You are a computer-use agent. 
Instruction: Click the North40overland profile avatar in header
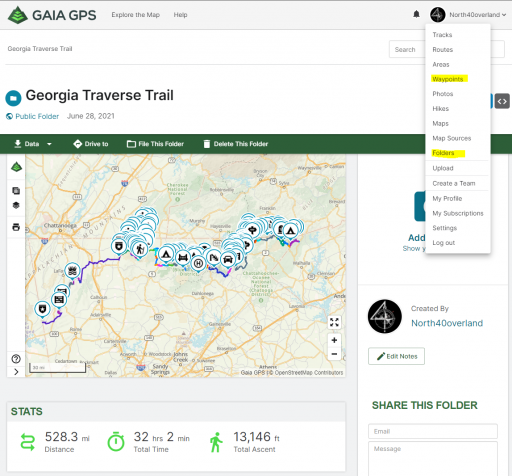pyautogui.click(x=438, y=15)
